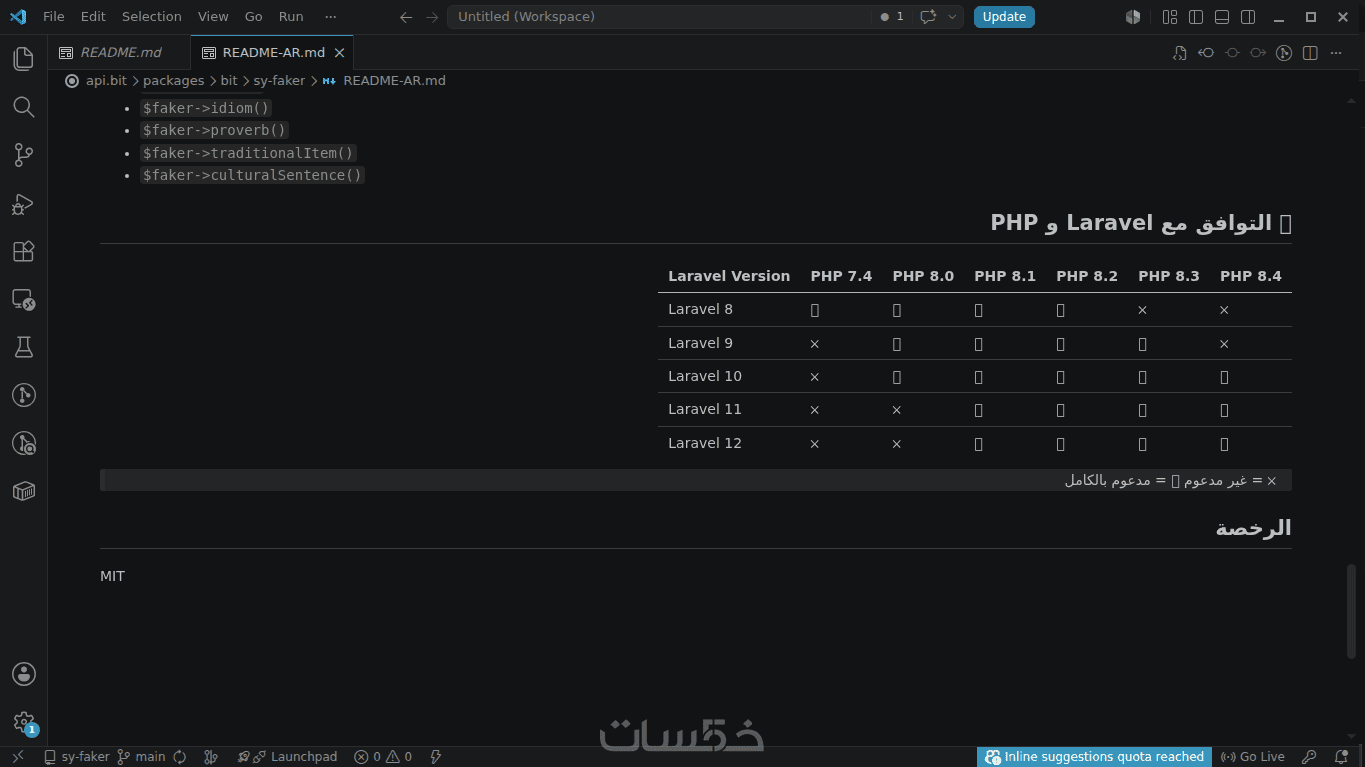Image resolution: width=1365 pixels, height=767 pixels.
Task: Open Launchpad from the status bar
Action: (x=288, y=757)
